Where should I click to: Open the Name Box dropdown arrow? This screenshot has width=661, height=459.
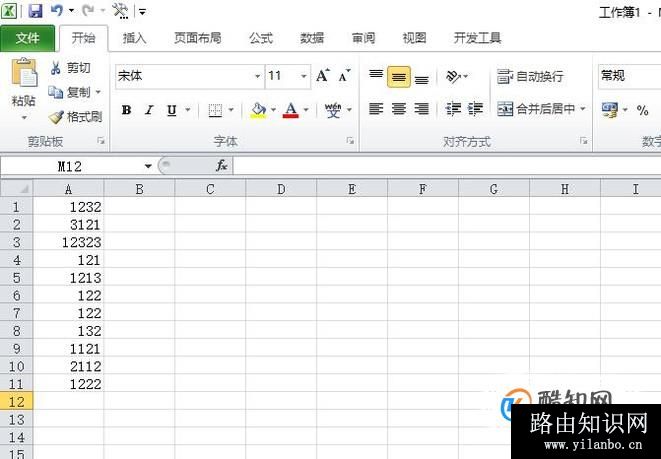148,166
